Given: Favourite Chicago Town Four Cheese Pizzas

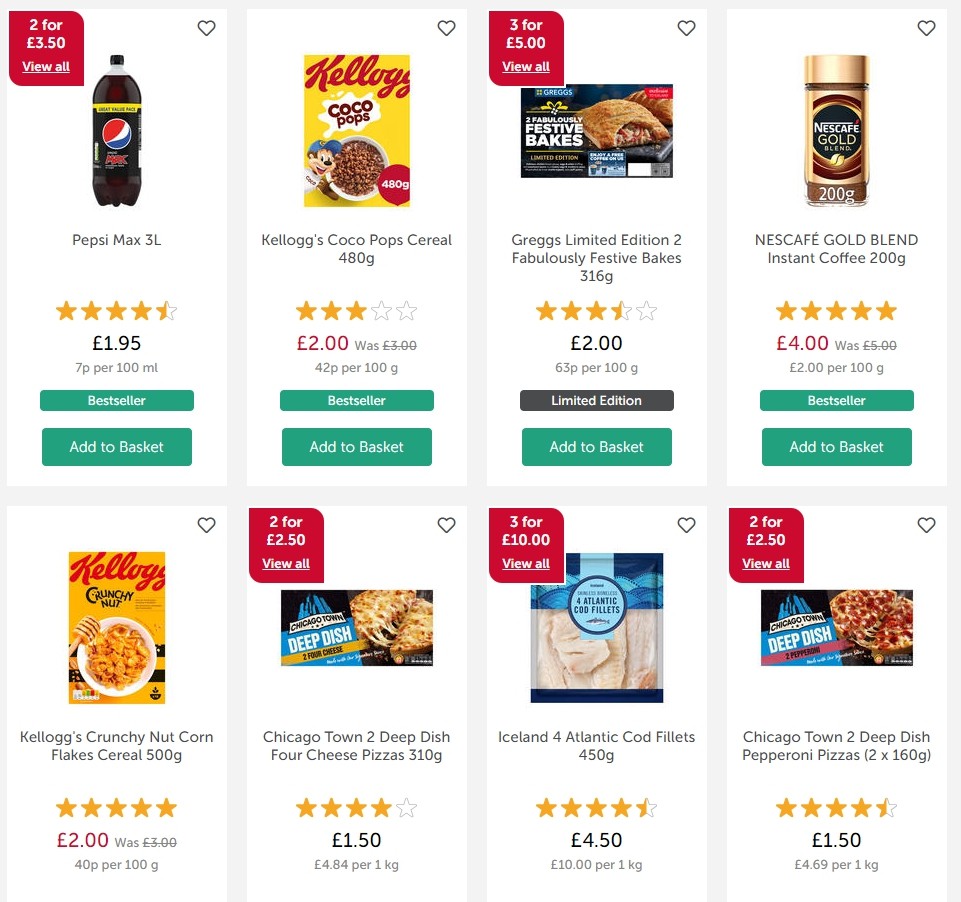Looking at the screenshot, I should pos(446,525).
